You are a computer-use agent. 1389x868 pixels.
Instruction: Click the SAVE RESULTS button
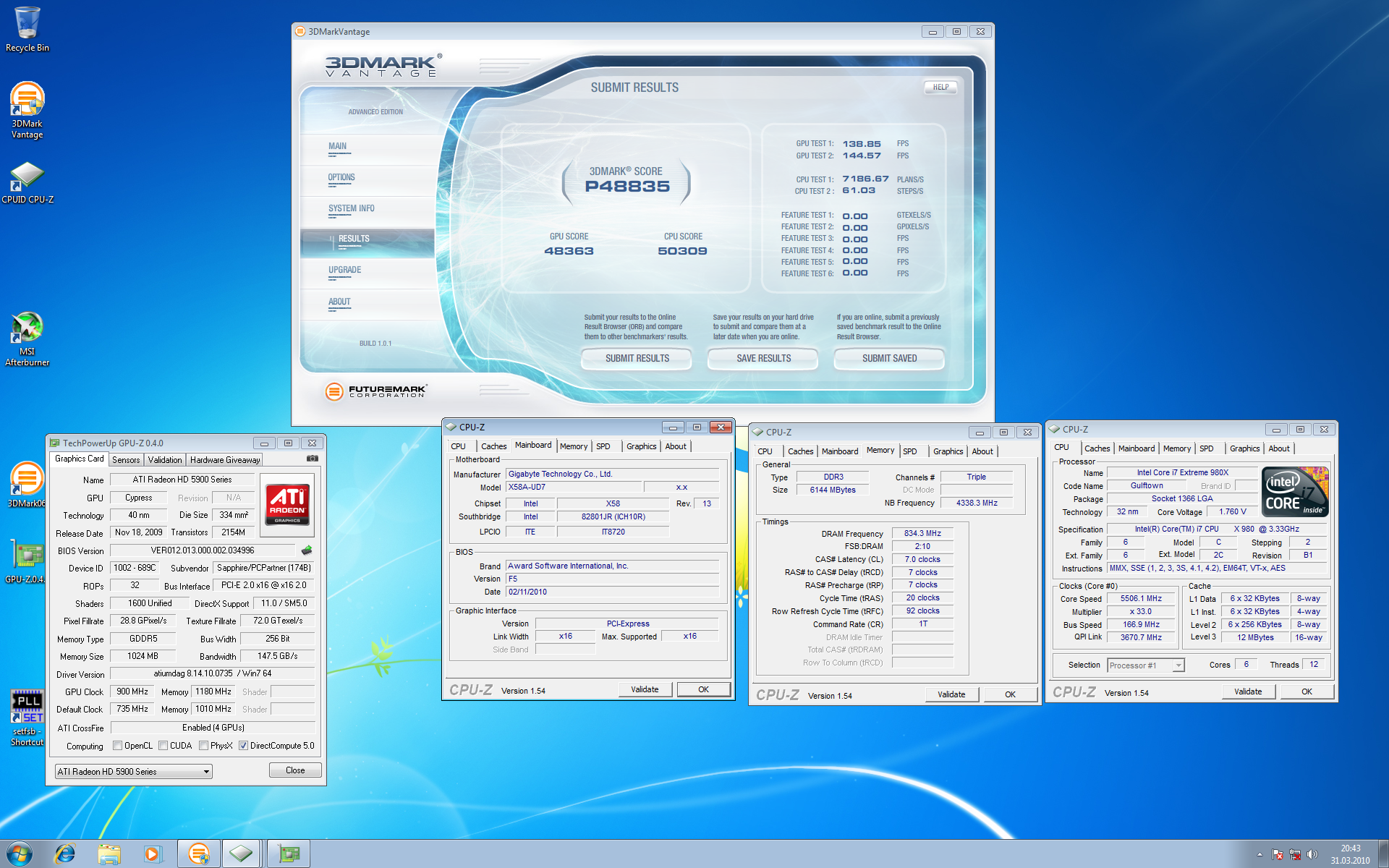tap(763, 358)
